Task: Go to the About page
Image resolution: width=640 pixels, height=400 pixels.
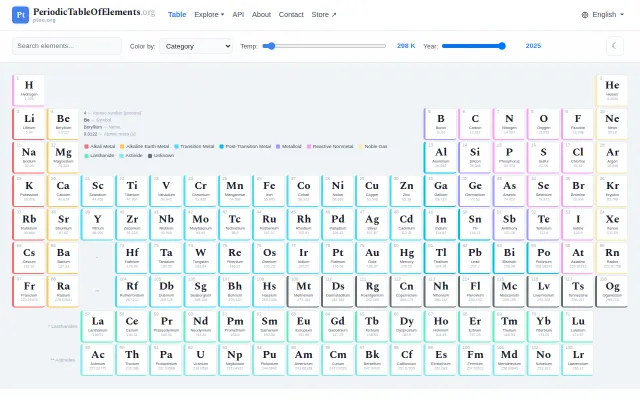Action: (x=261, y=15)
